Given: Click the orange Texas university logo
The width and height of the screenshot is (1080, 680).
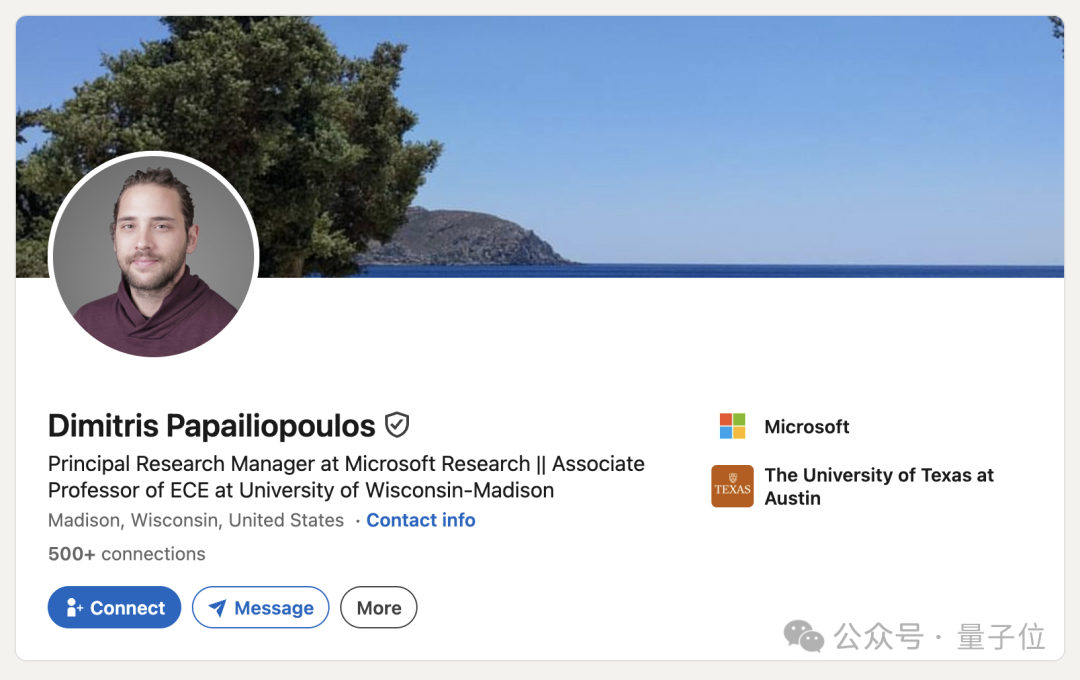Looking at the screenshot, I should point(732,486).
